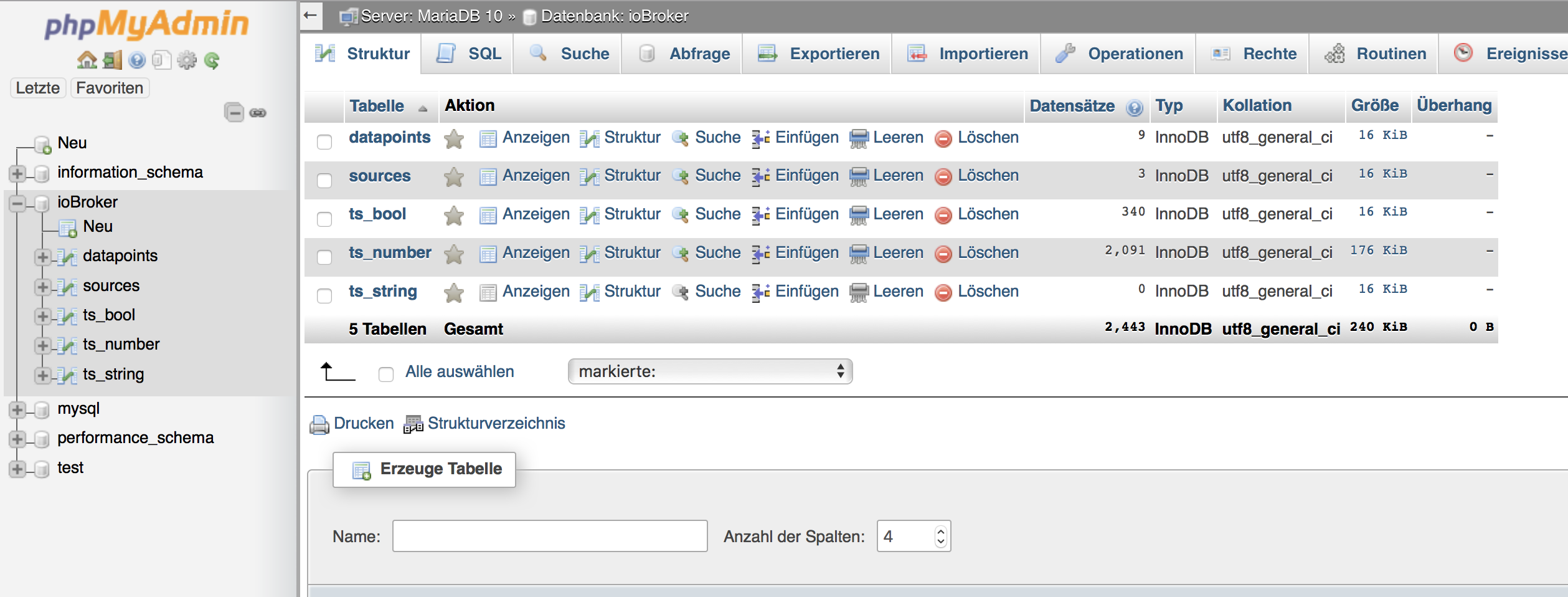
Task: Click the Anzahl der Spalten stepper
Action: tap(940, 536)
